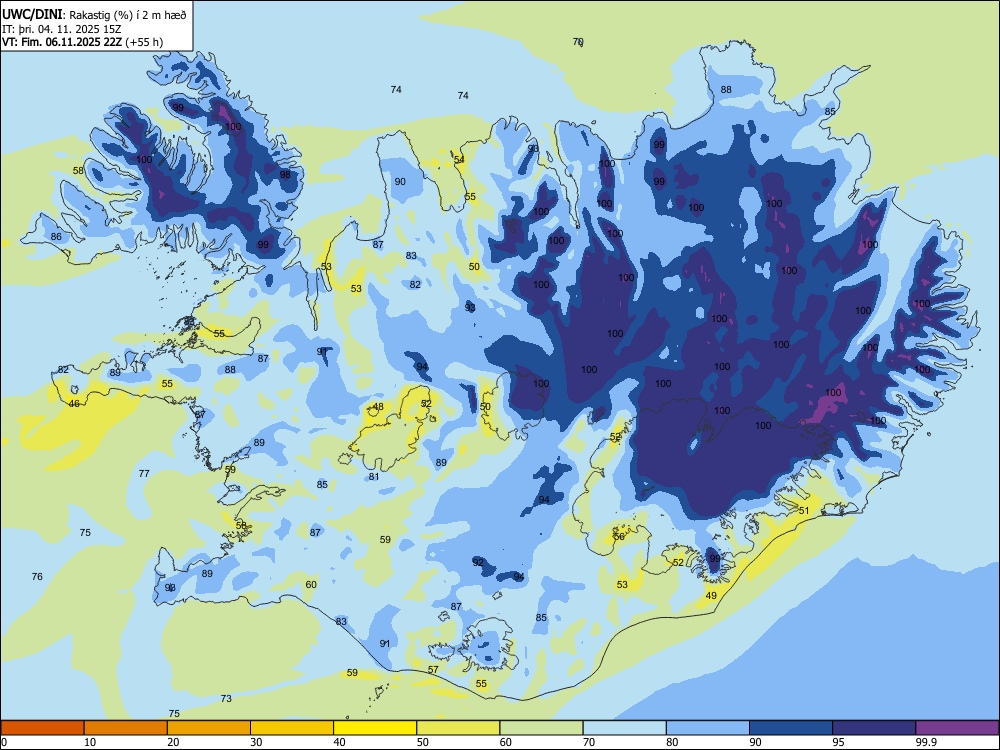
Task: Select the 40–50 bright yellow legend swatch
Action: (x=375, y=728)
